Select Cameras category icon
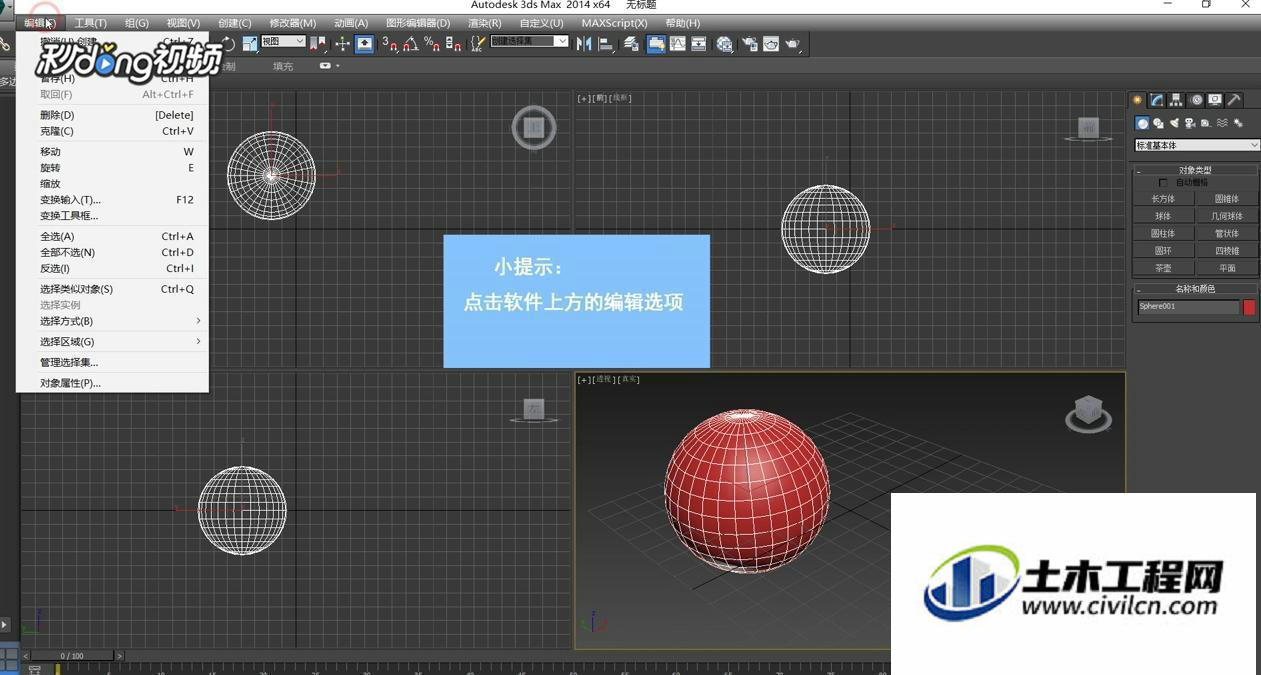The height and width of the screenshot is (675, 1261). (1190, 123)
